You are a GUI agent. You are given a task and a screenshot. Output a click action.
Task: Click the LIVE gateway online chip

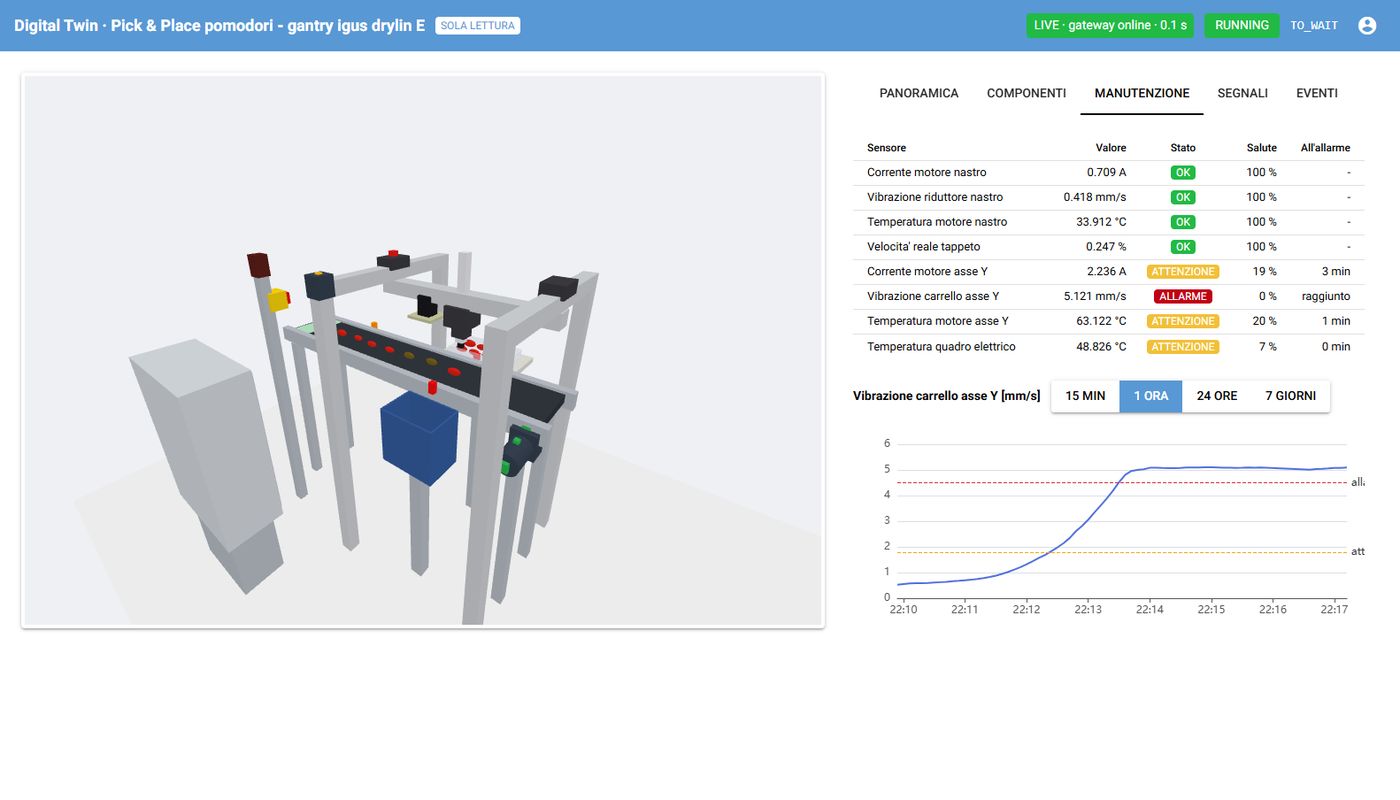click(1110, 26)
